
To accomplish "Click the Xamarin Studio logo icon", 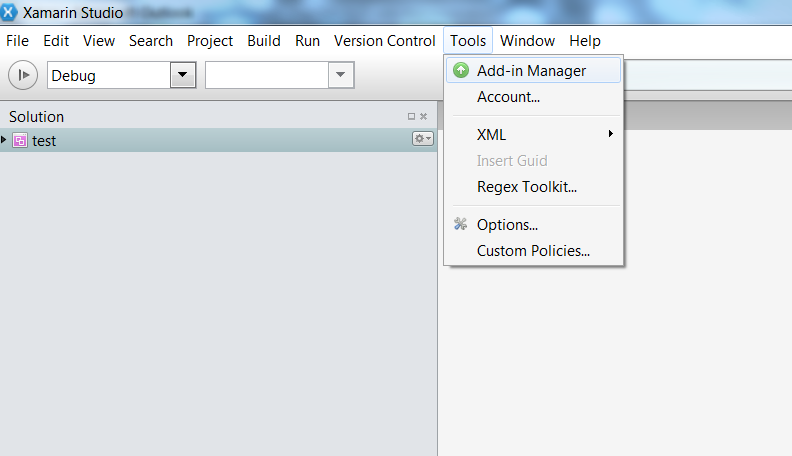I will point(8,12).
